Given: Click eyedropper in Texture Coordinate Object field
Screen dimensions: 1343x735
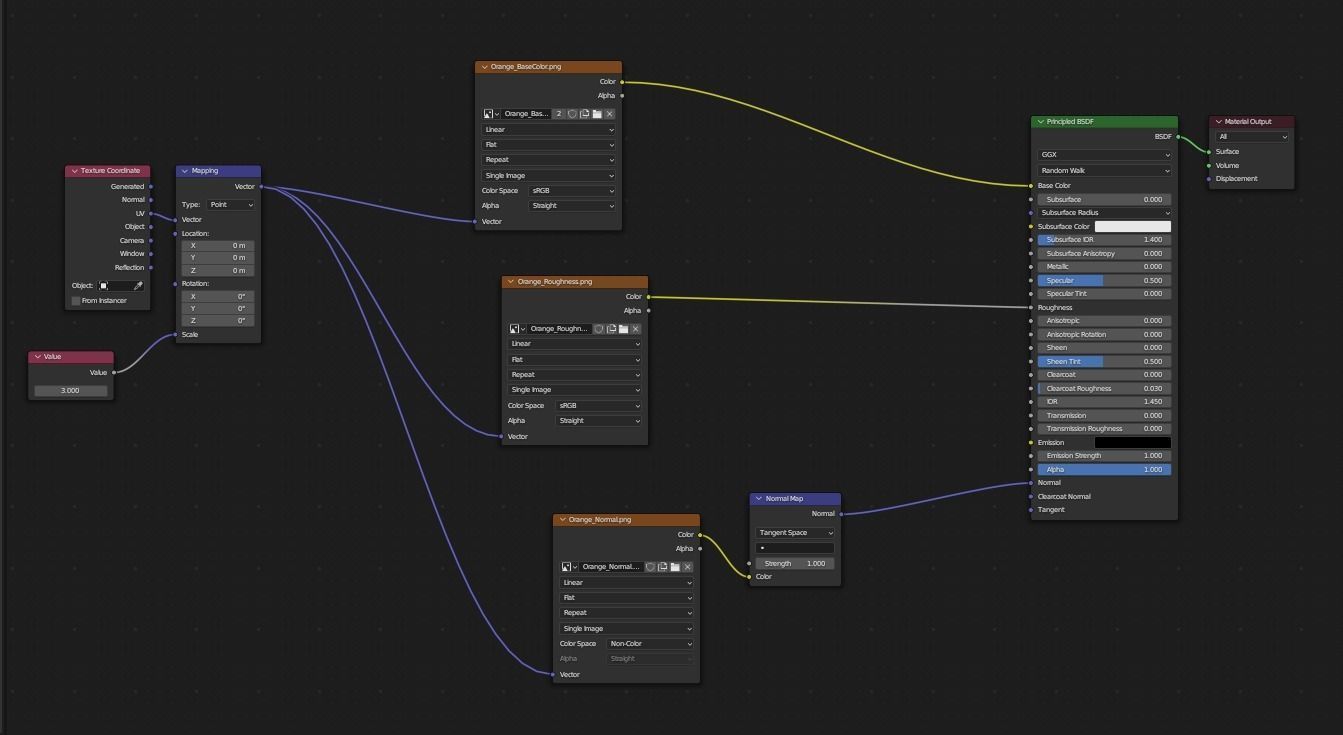Looking at the screenshot, I should tap(138, 286).
